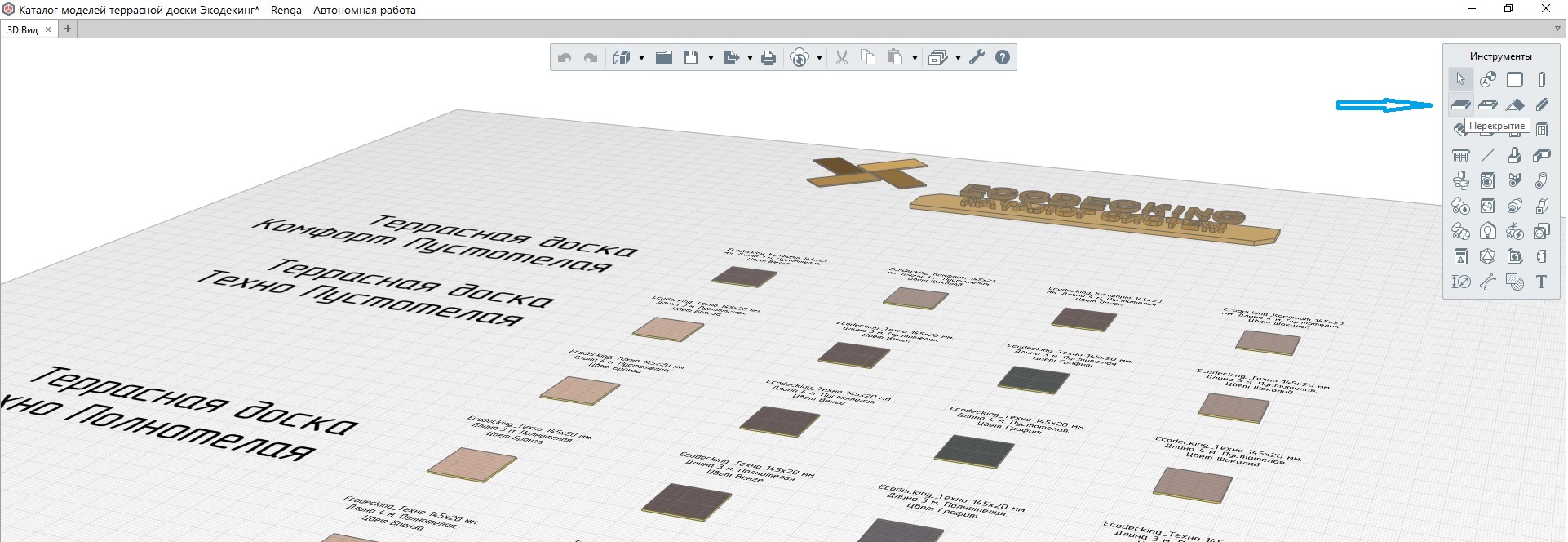
Task: Open the dropdown beside the cloud sync icon
Action: point(819,58)
